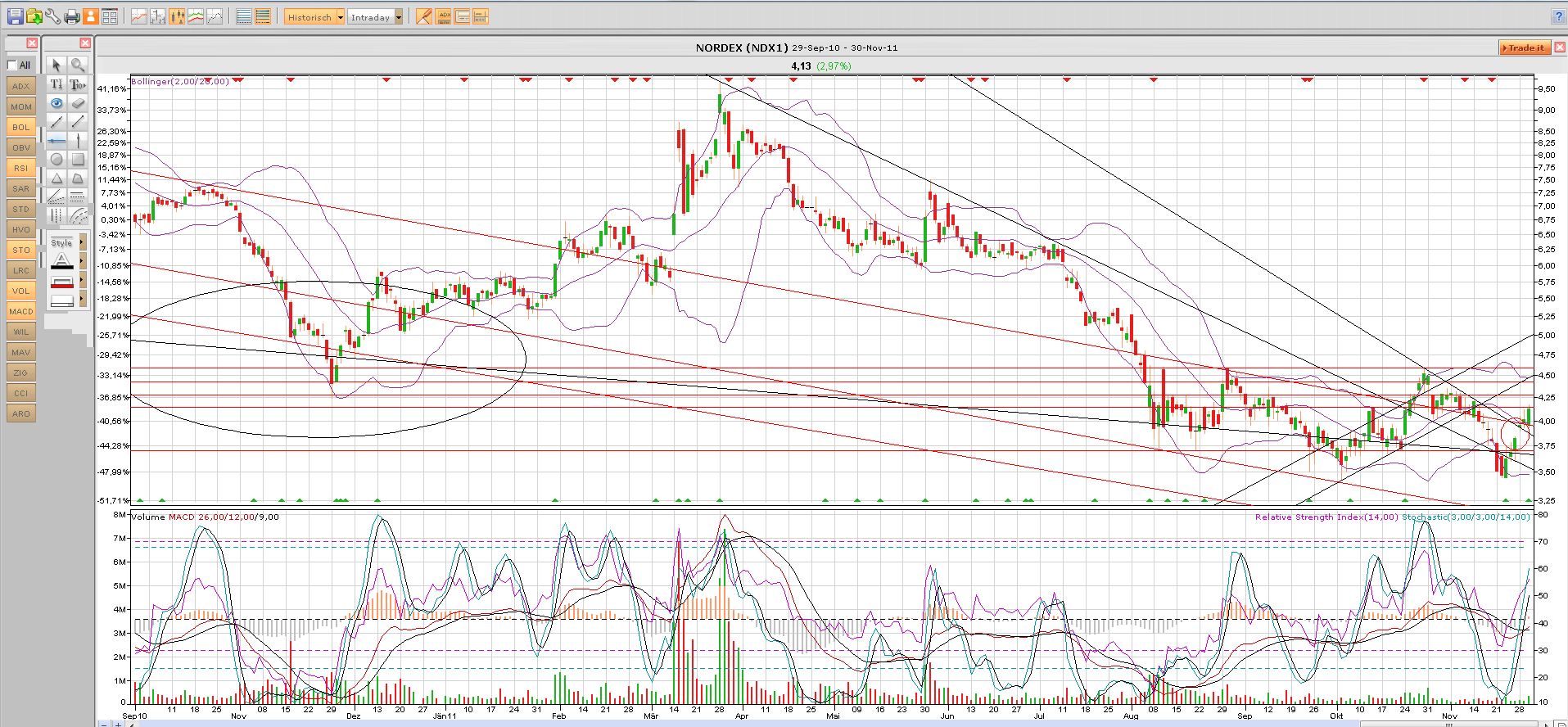Enable the OBV indicator
This screenshot has height=727, width=1568.
click(x=21, y=147)
